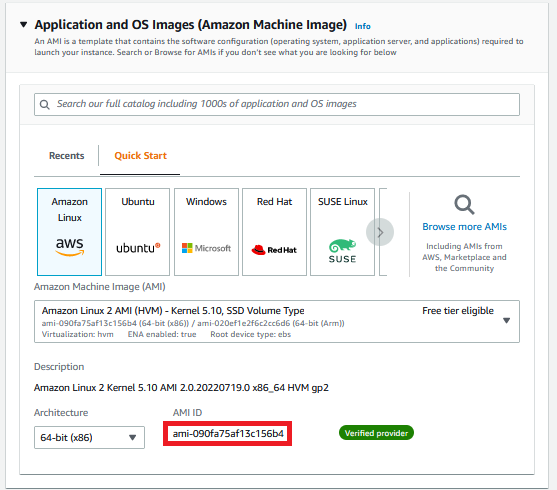Screen dimensions: 557x490
Task: Open the Info link beside the heading
Action: (363, 26)
